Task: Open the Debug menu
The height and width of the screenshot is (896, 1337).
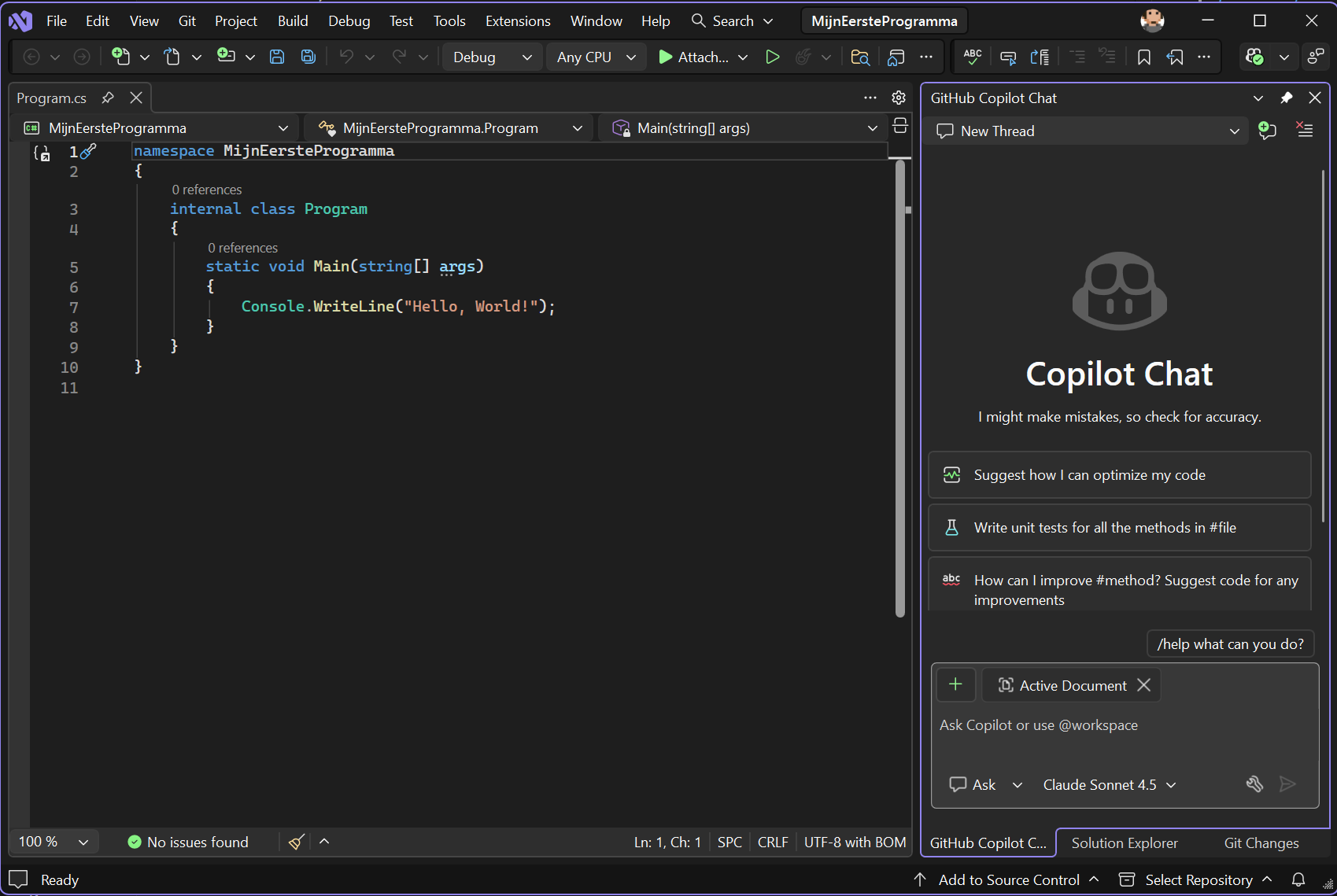Action: [349, 21]
